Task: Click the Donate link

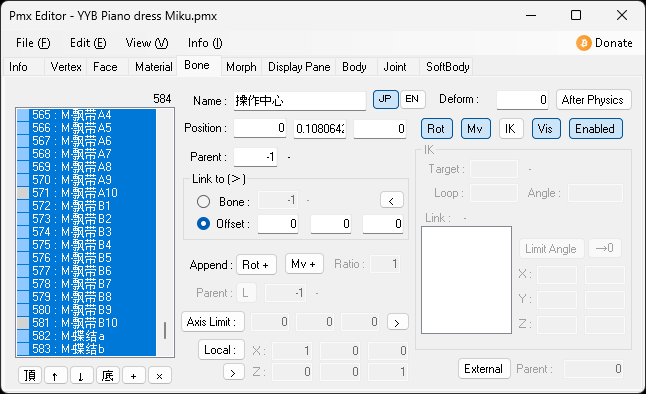Action: pos(604,43)
